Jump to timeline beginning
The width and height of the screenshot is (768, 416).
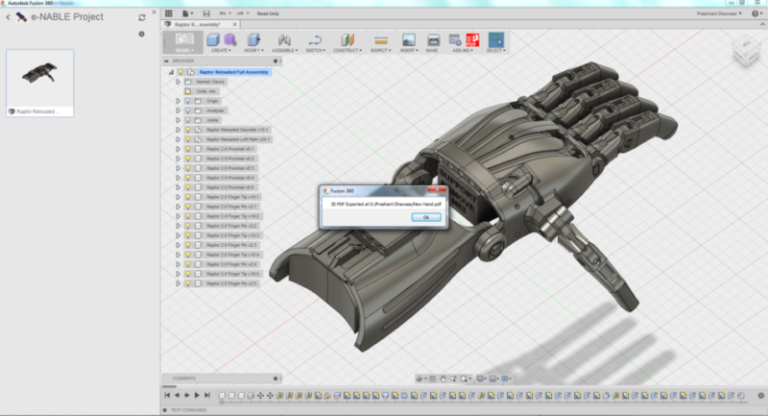[167, 395]
